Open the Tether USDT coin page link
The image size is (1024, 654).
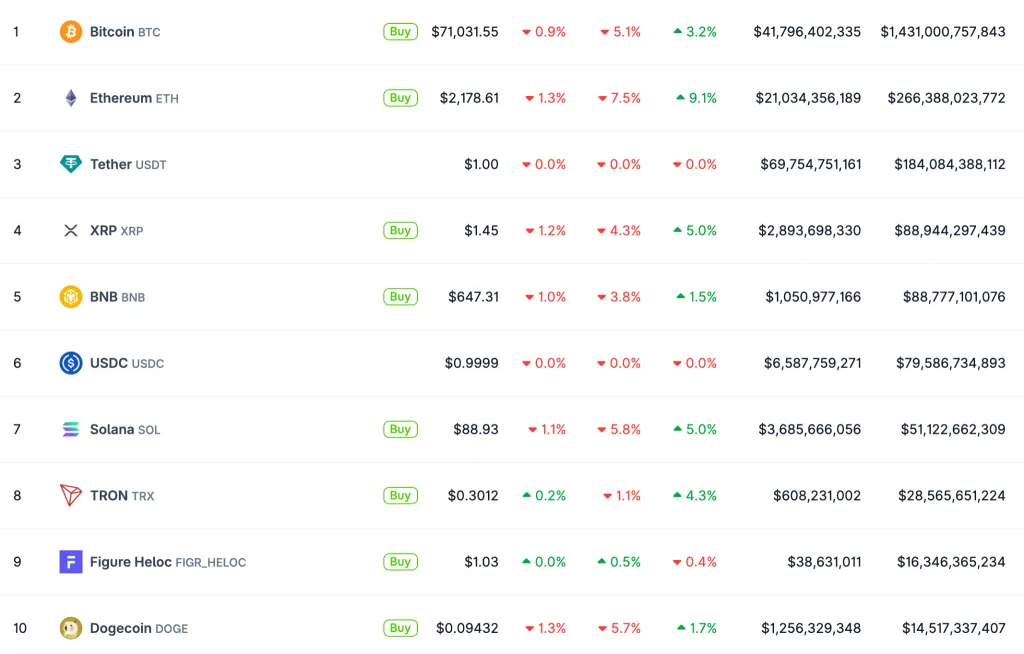128,164
